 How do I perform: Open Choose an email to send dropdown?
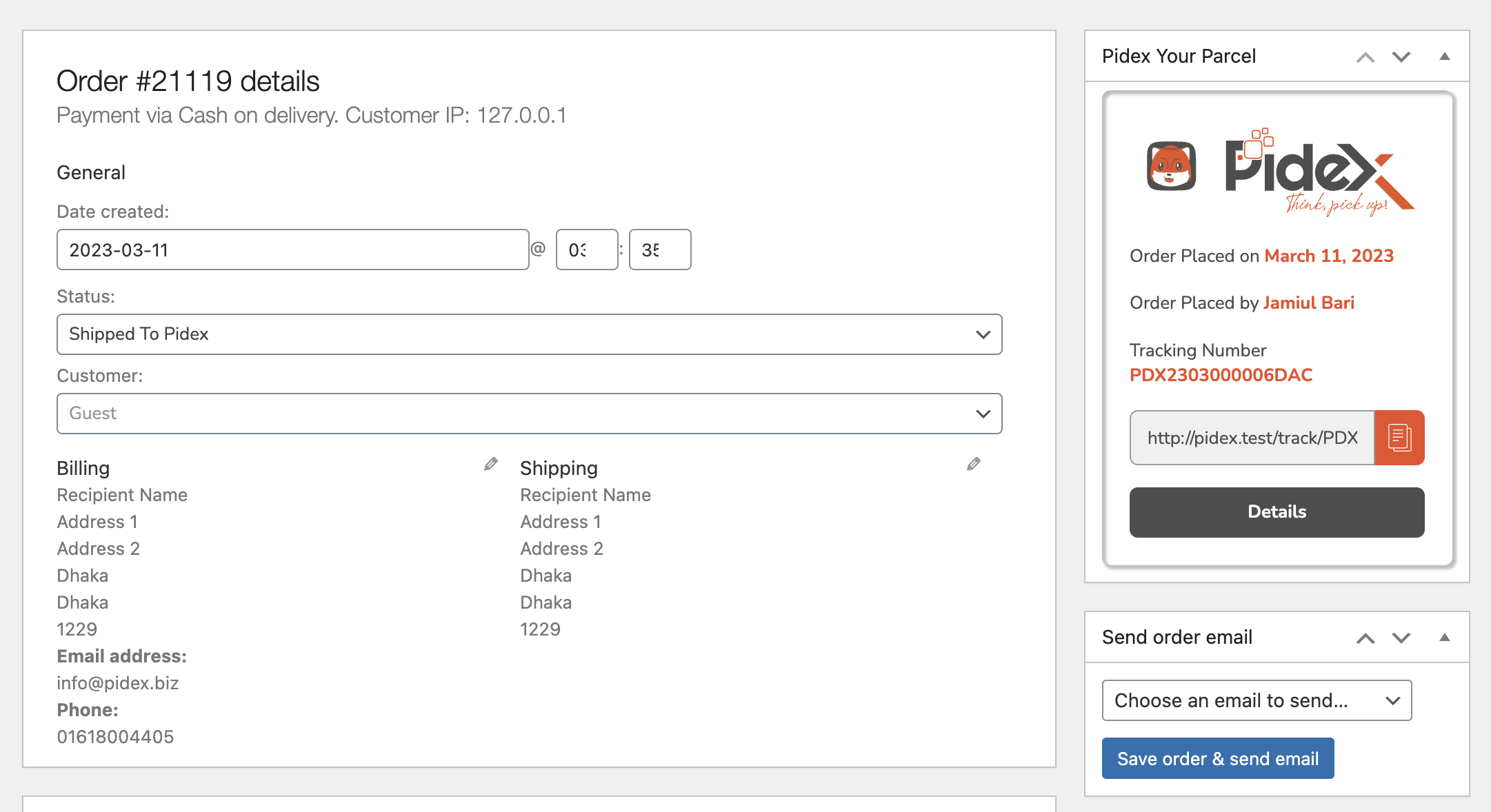tap(1257, 700)
